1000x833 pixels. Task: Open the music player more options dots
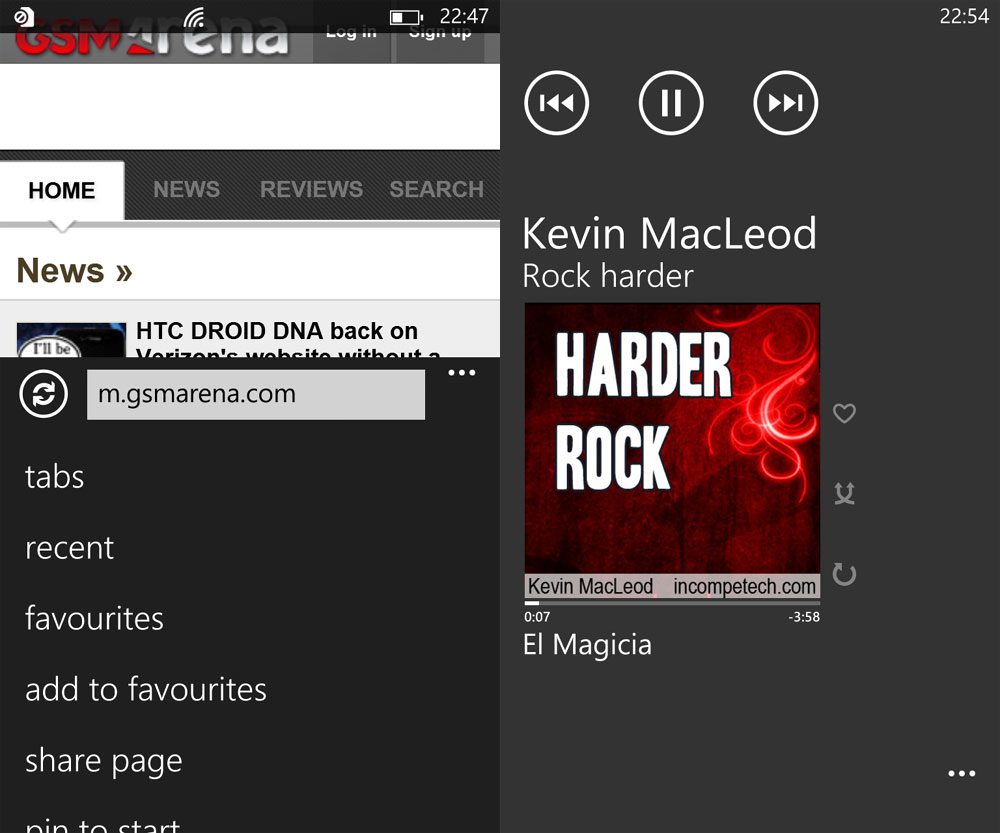[x=962, y=774]
